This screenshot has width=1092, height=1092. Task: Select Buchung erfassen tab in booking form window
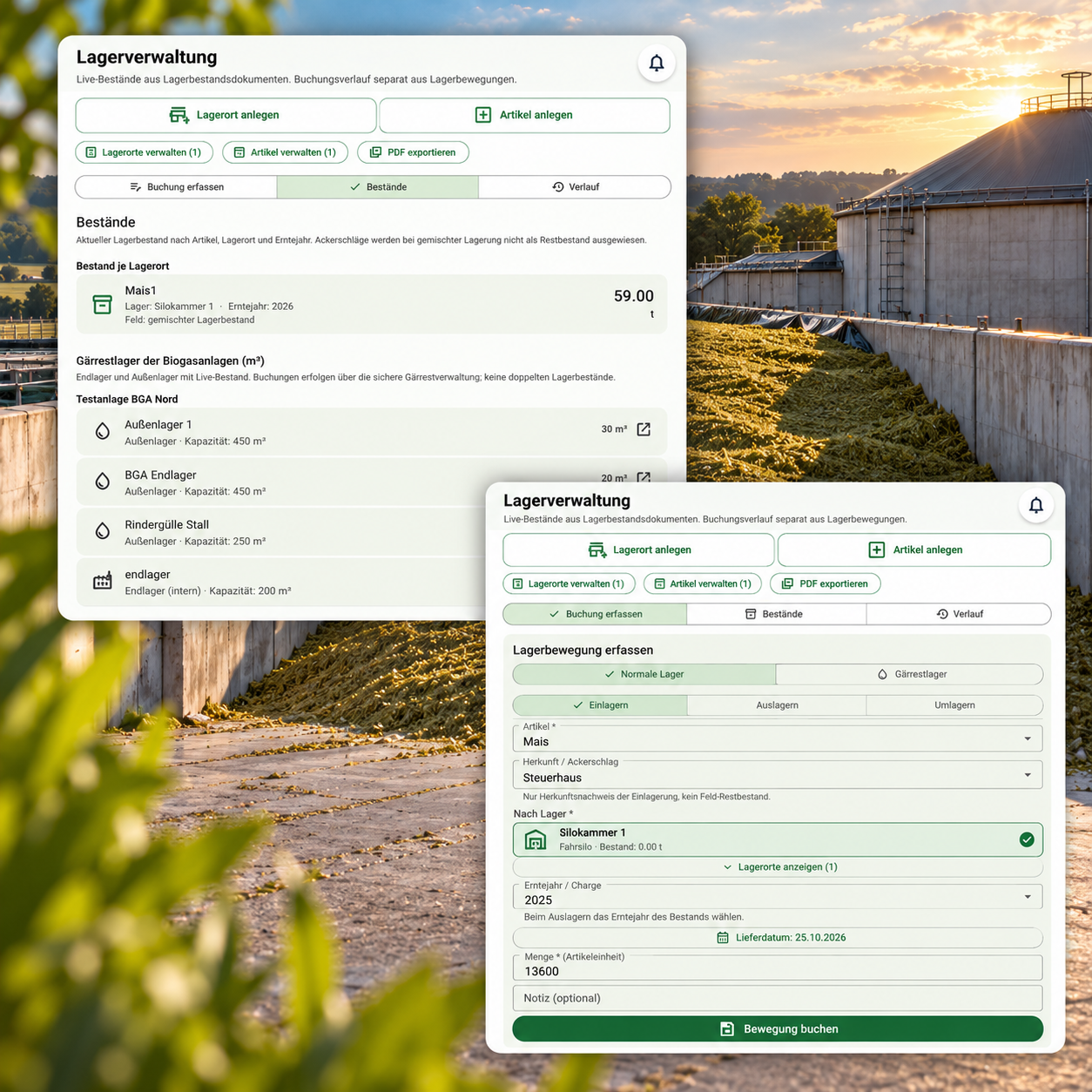coord(595,614)
